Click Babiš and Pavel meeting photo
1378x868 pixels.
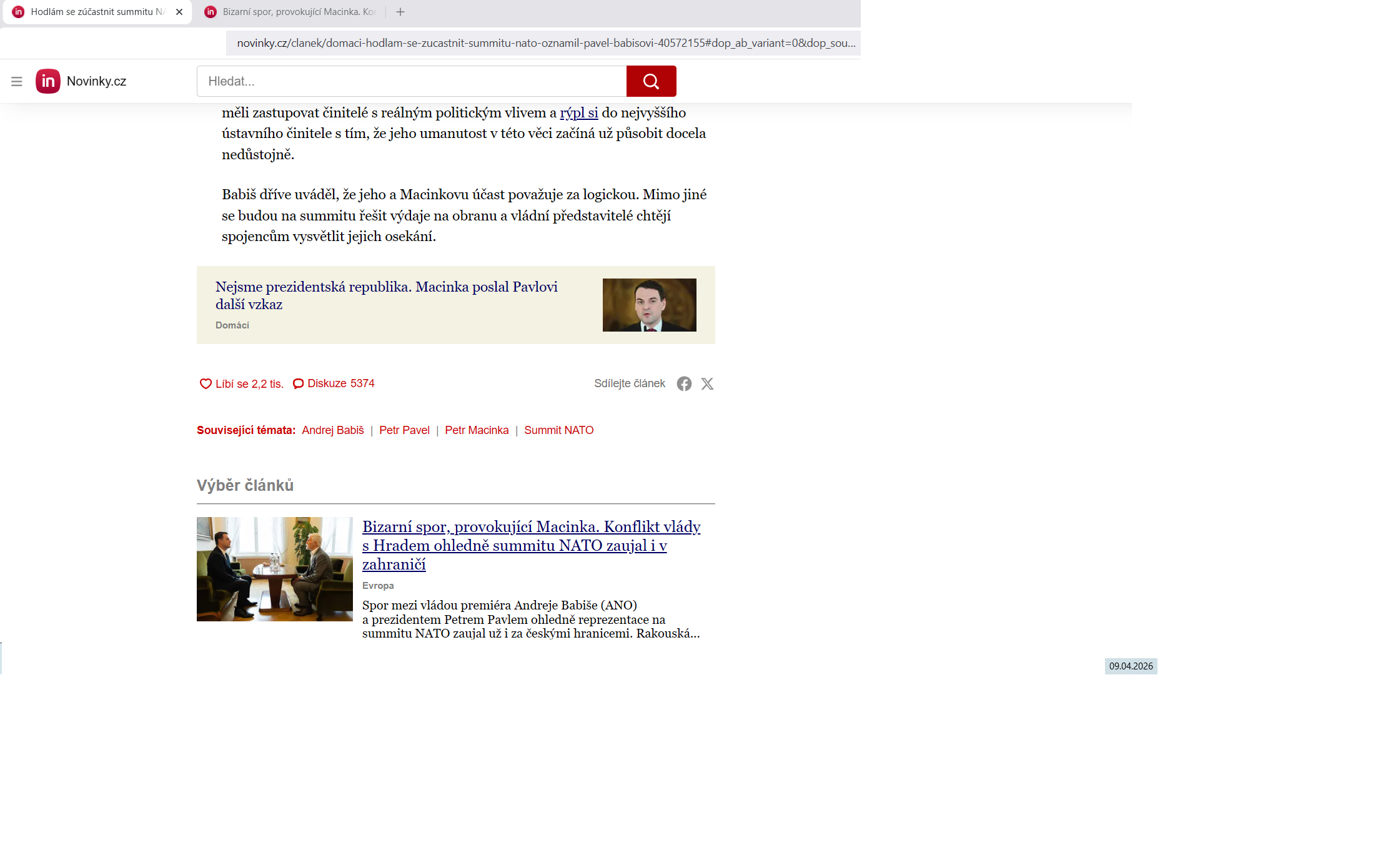(x=274, y=569)
